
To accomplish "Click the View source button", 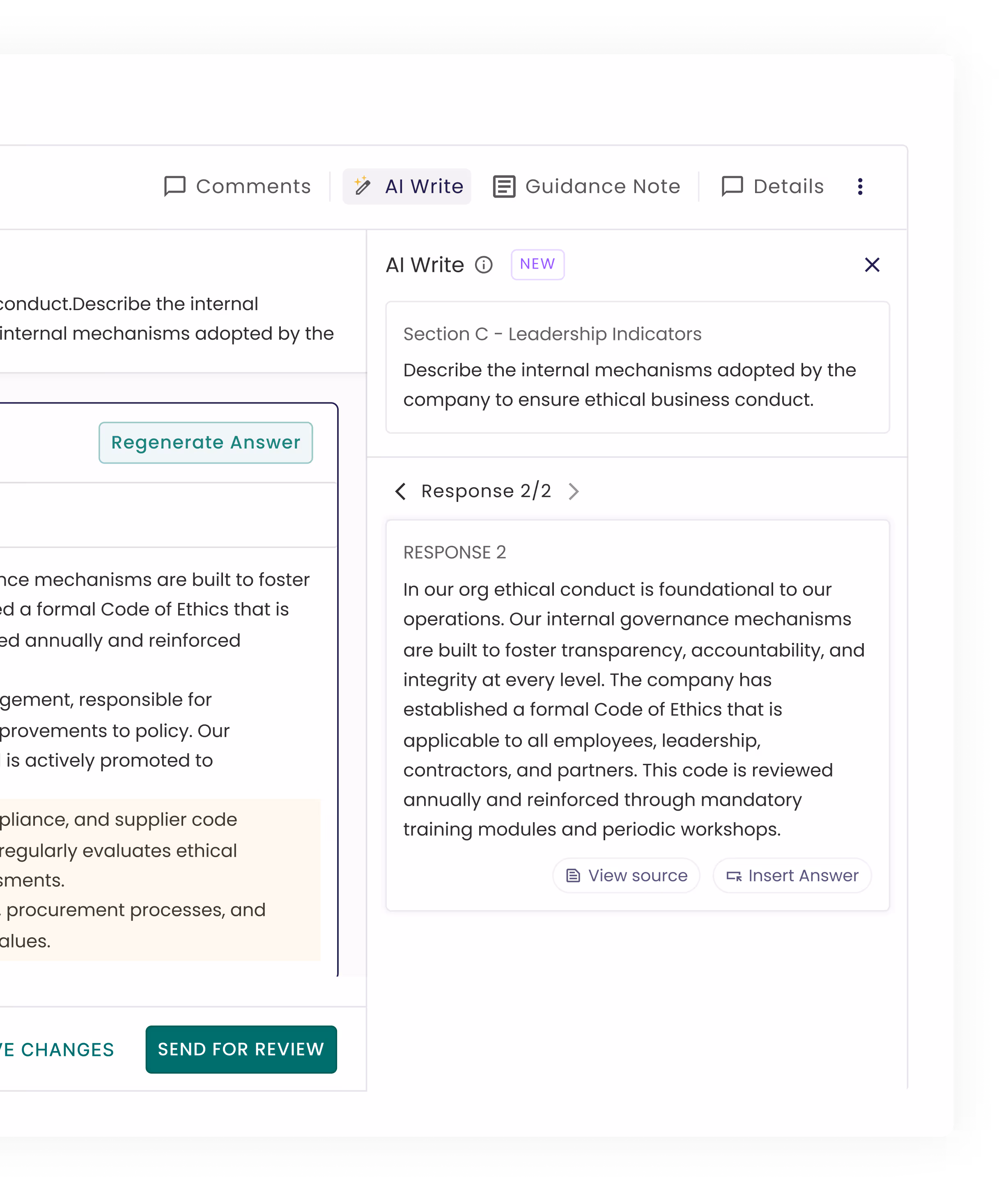I will (626, 875).
